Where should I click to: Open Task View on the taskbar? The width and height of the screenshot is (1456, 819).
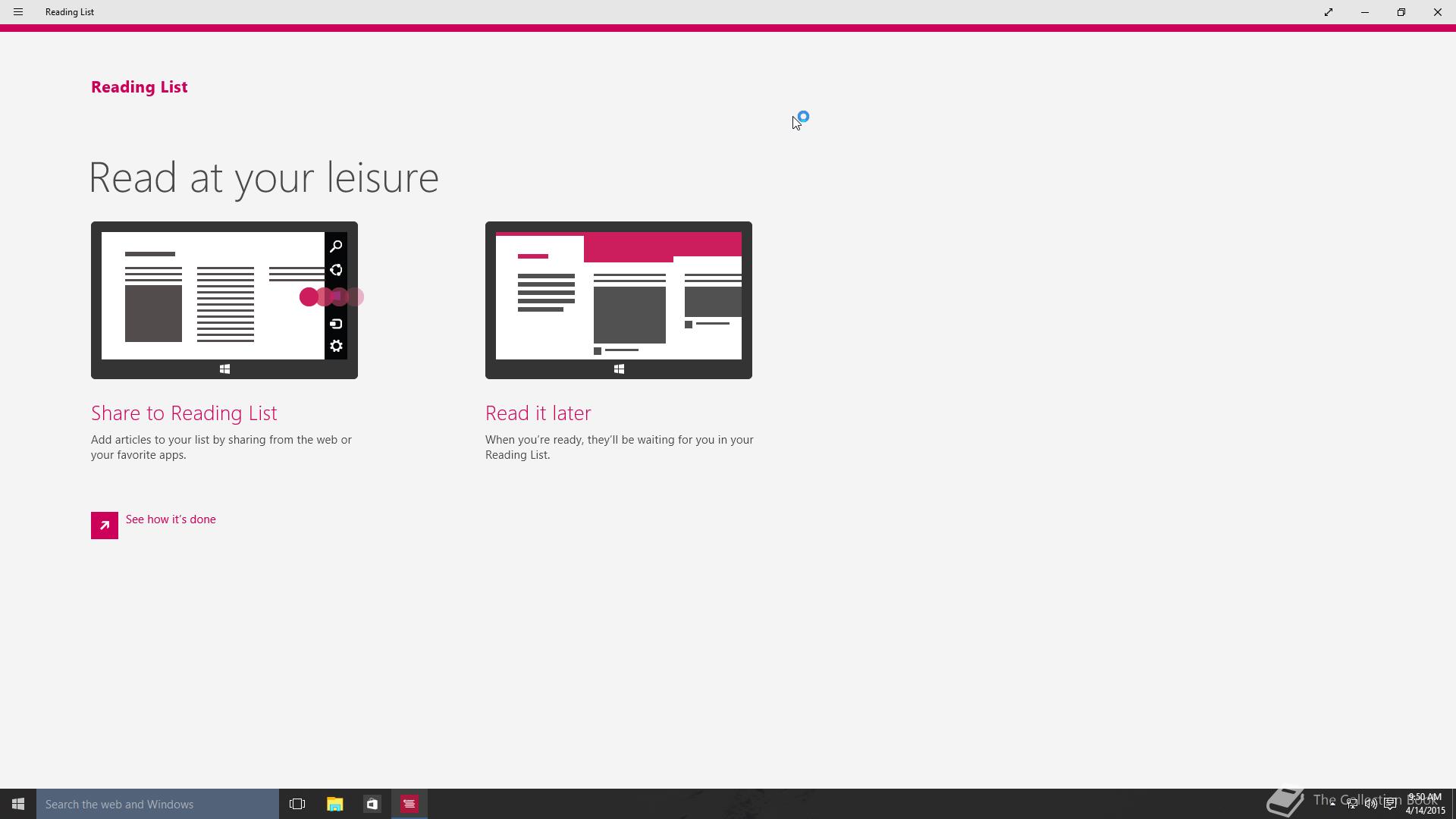coord(297,804)
